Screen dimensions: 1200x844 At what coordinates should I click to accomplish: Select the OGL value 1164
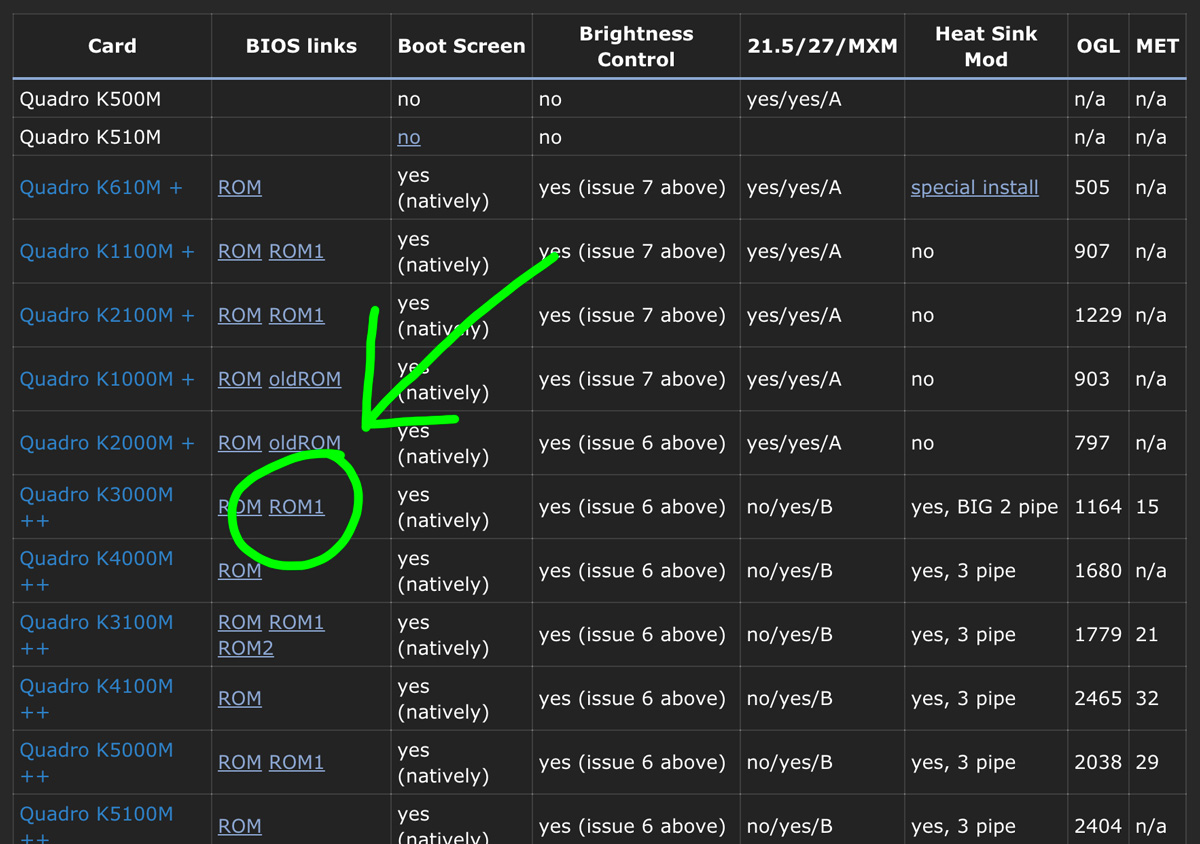tap(1098, 507)
